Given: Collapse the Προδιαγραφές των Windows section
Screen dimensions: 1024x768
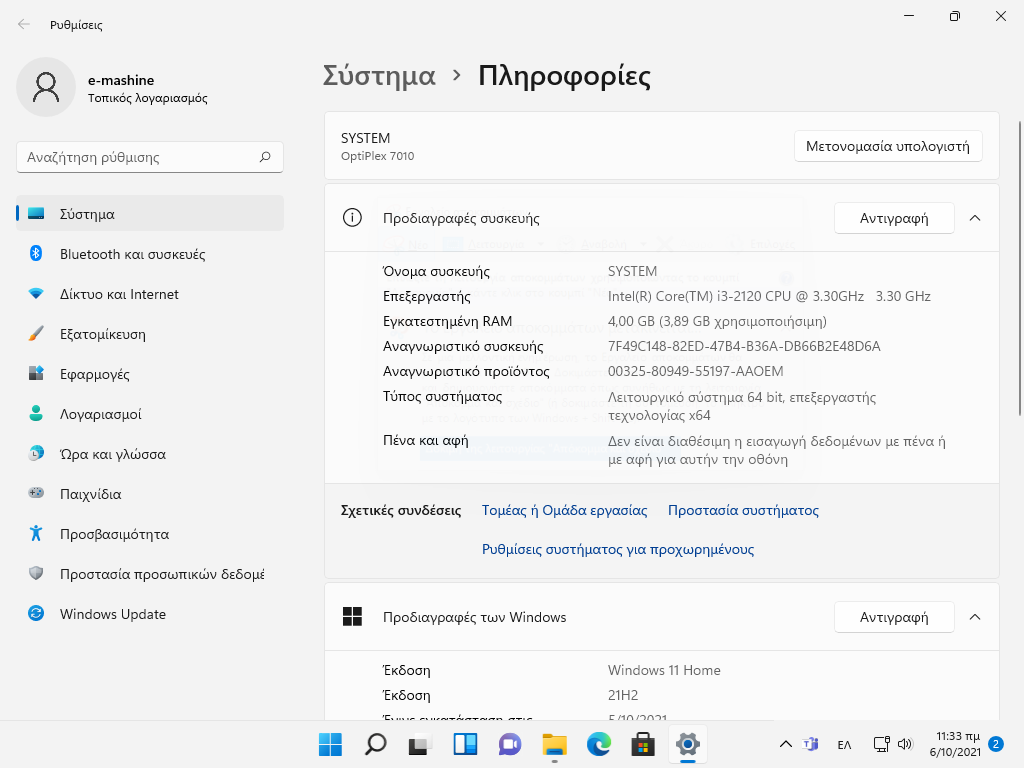Looking at the screenshot, I should pos(975,617).
